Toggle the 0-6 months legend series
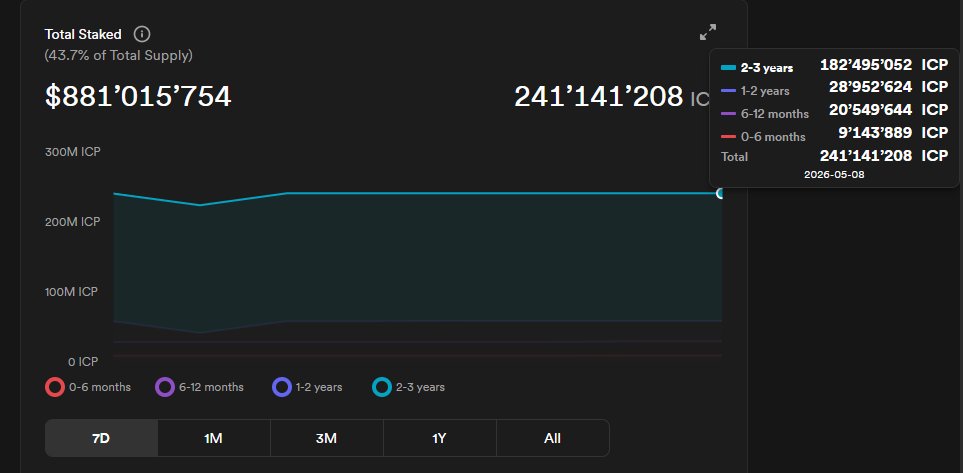 tap(88, 388)
